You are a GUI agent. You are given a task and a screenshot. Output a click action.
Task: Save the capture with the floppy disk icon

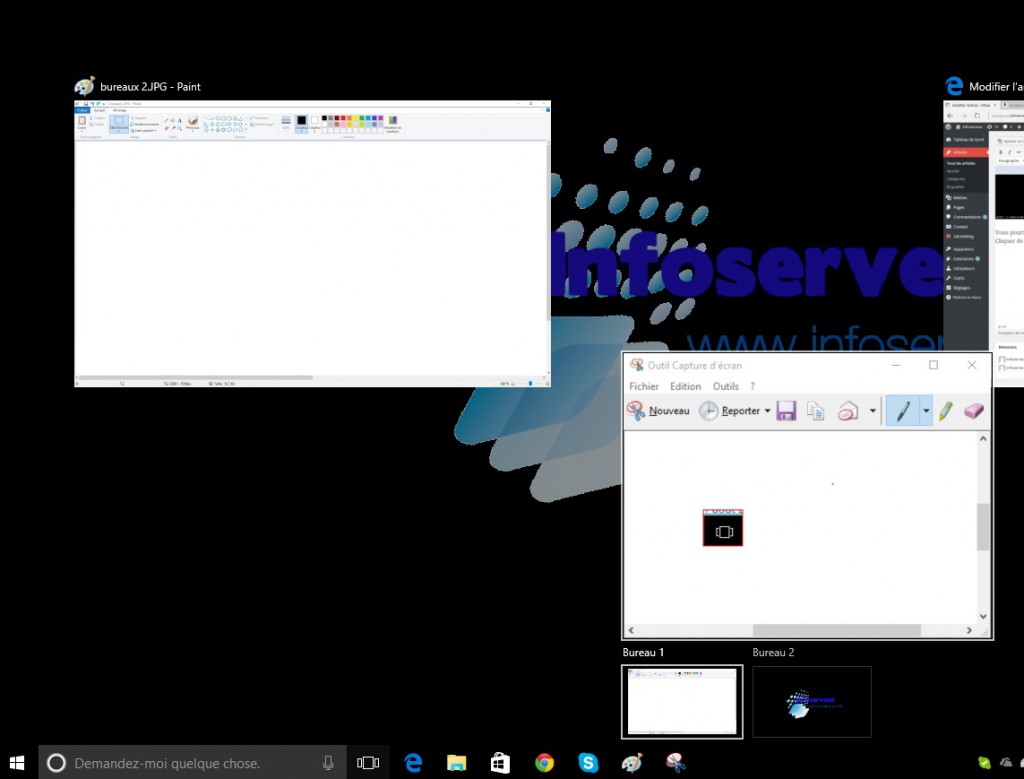[786, 411]
